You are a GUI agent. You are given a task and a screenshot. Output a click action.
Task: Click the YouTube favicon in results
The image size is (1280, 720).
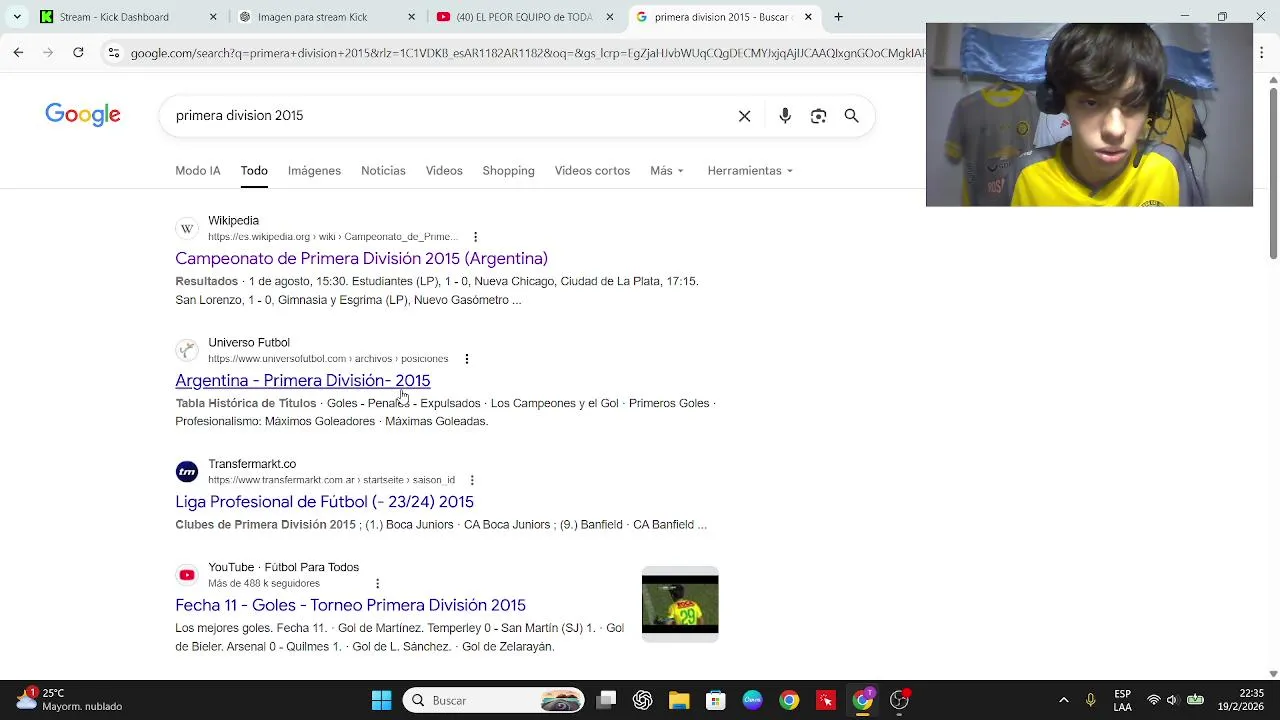[187, 575]
